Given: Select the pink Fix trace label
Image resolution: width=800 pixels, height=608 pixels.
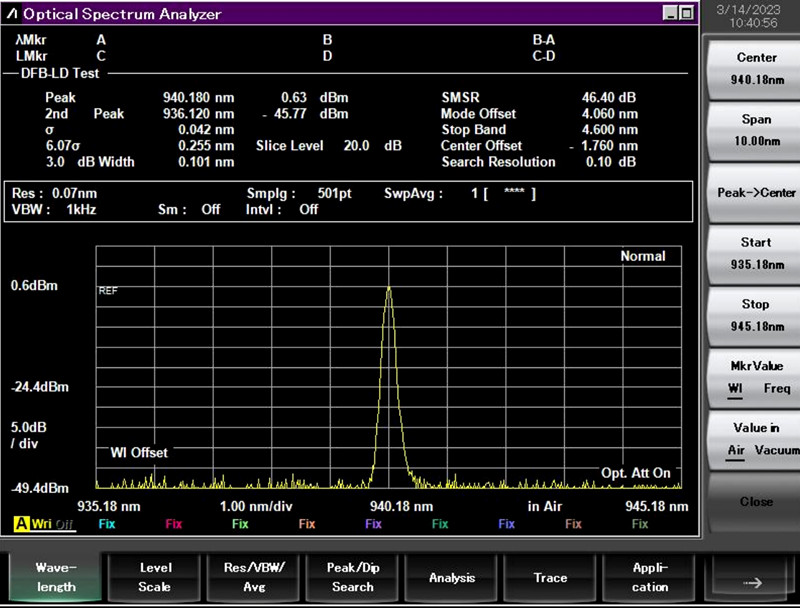Looking at the screenshot, I should click(x=173, y=524).
